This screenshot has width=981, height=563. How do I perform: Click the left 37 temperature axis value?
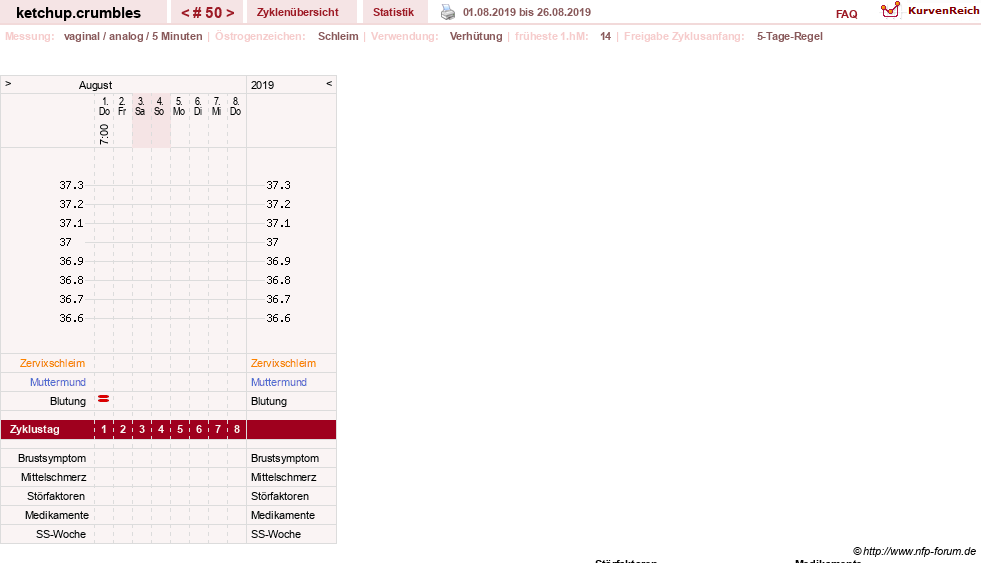coord(66,242)
